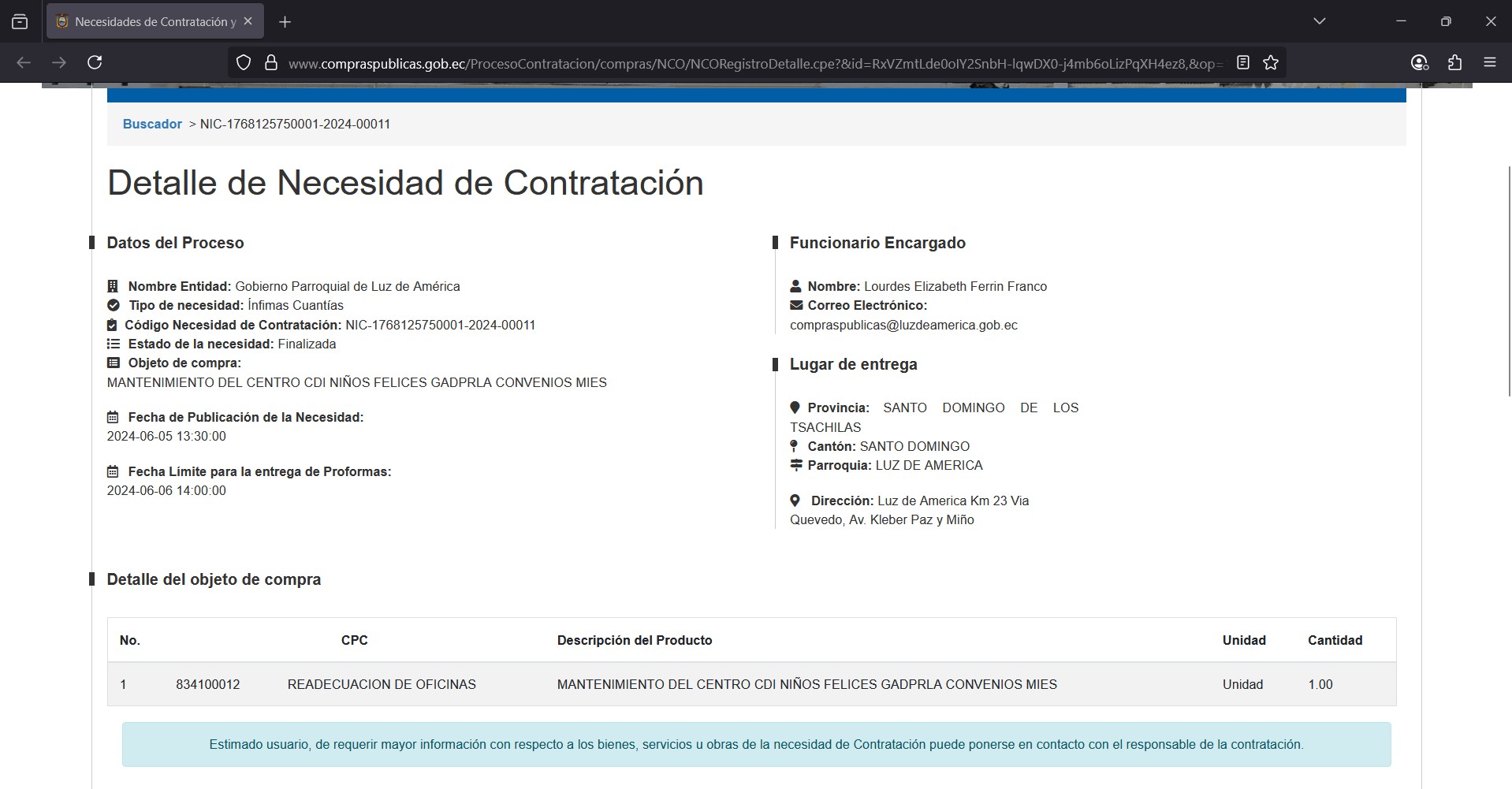This screenshot has width=1512, height=789.
Task: Click the Buscador breadcrumb link
Action: pos(152,124)
